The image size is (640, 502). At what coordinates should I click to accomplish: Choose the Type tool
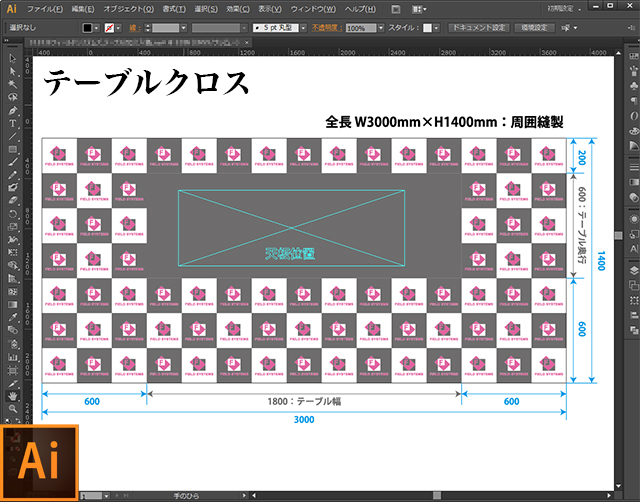pyautogui.click(x=13, y=123)
